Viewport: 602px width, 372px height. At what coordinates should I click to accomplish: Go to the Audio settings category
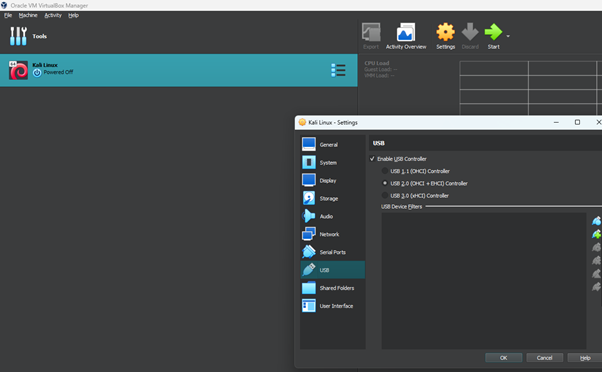coord(332,216)
